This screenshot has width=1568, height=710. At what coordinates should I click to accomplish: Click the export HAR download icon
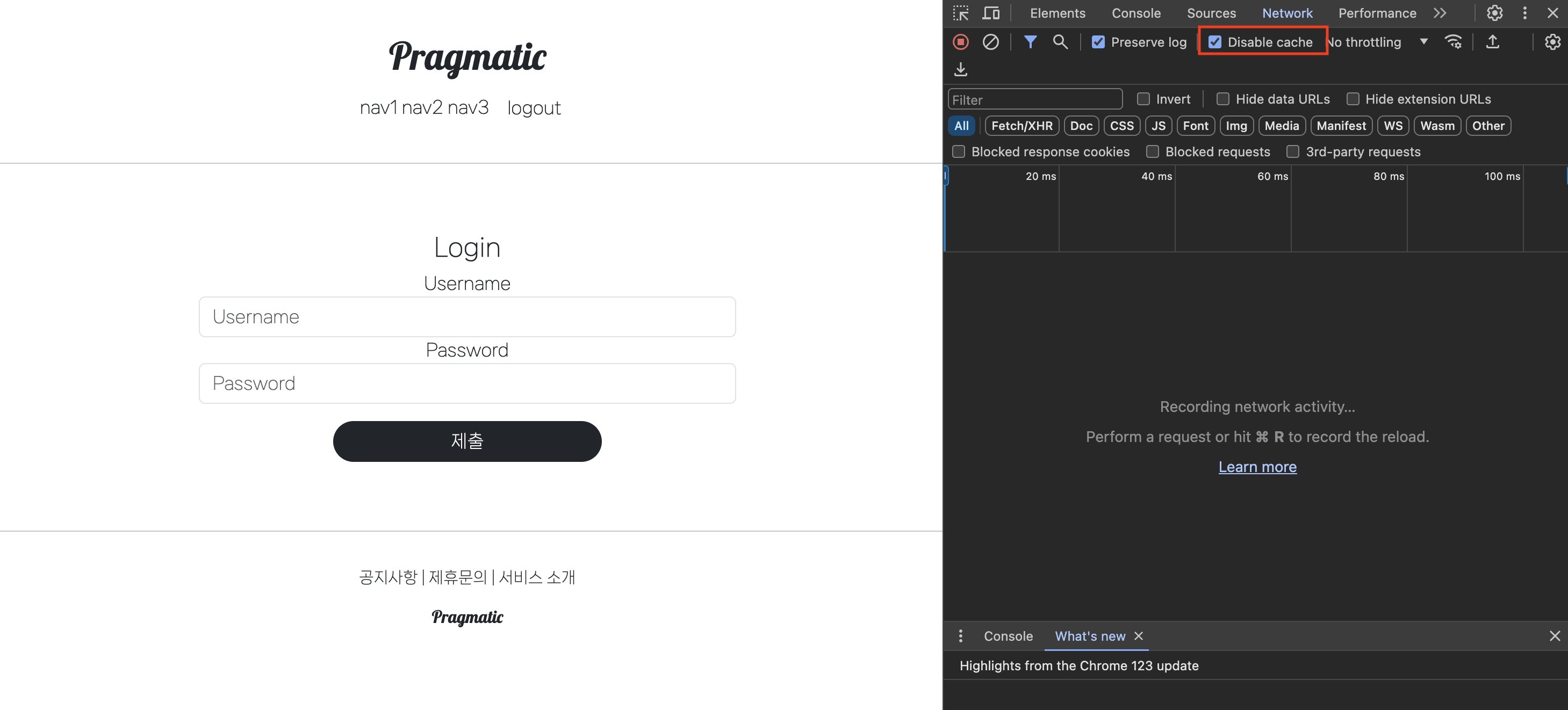[961, 69]
